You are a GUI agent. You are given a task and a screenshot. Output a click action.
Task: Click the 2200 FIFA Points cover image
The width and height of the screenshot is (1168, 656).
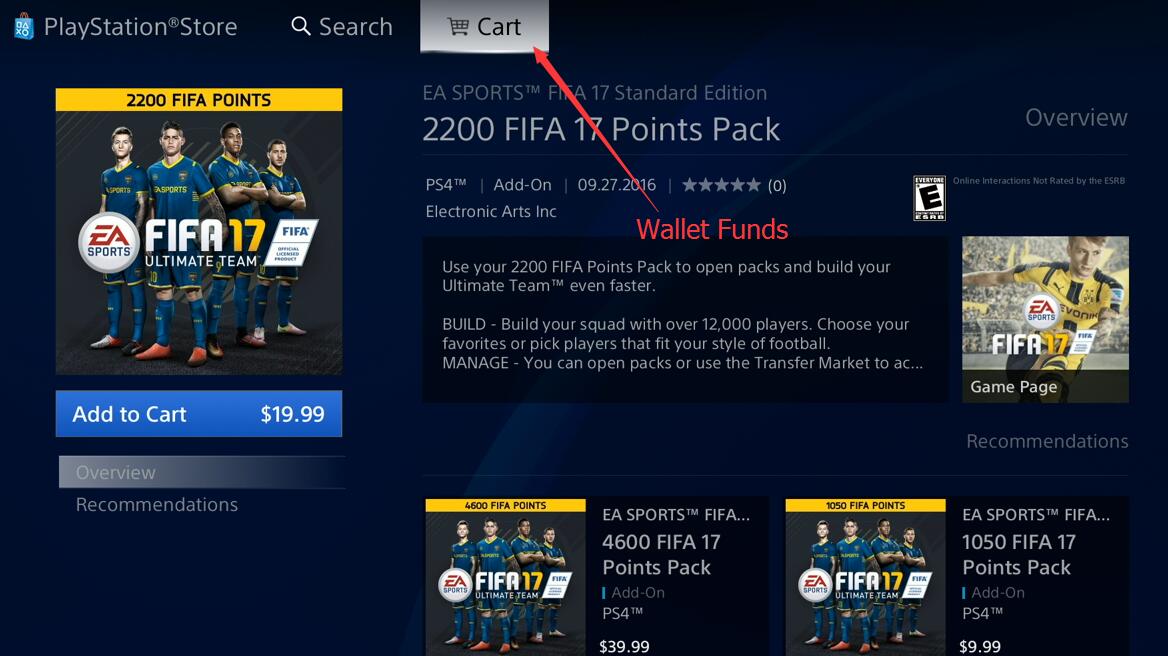(199, 231)
